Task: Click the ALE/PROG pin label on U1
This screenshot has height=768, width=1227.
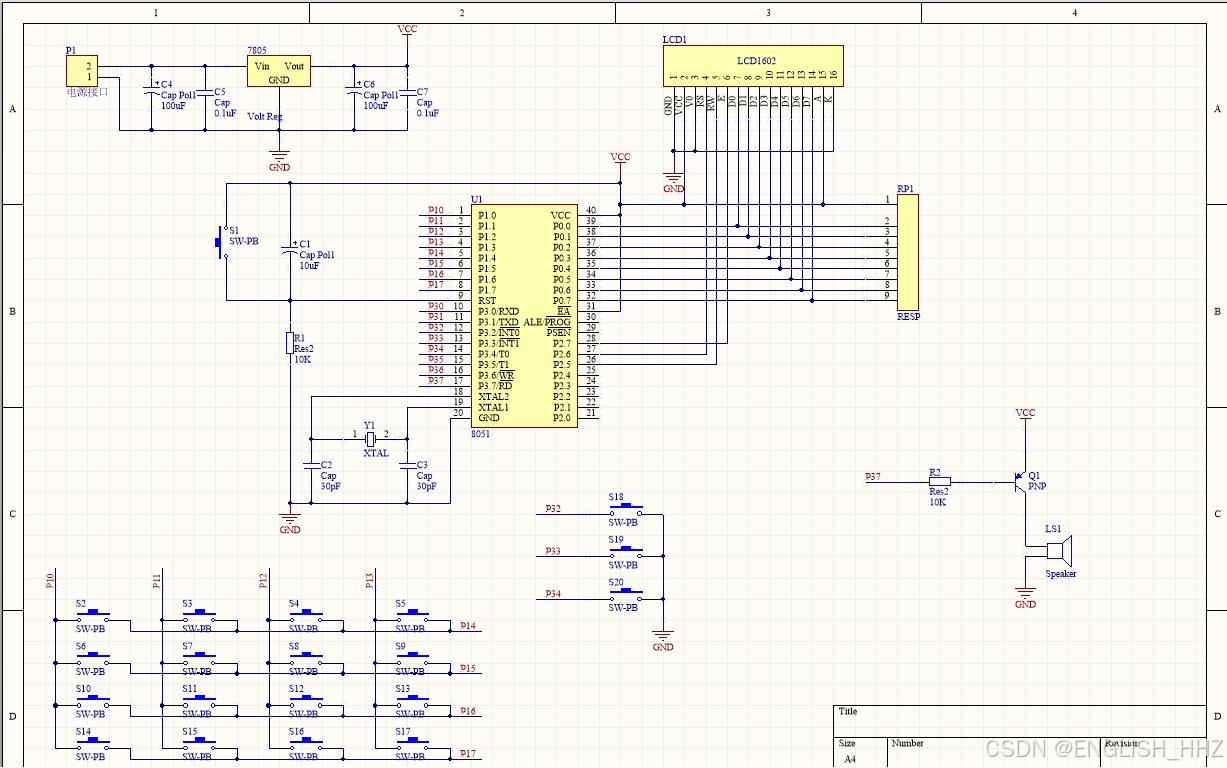Action: click(x=547, y=322)
